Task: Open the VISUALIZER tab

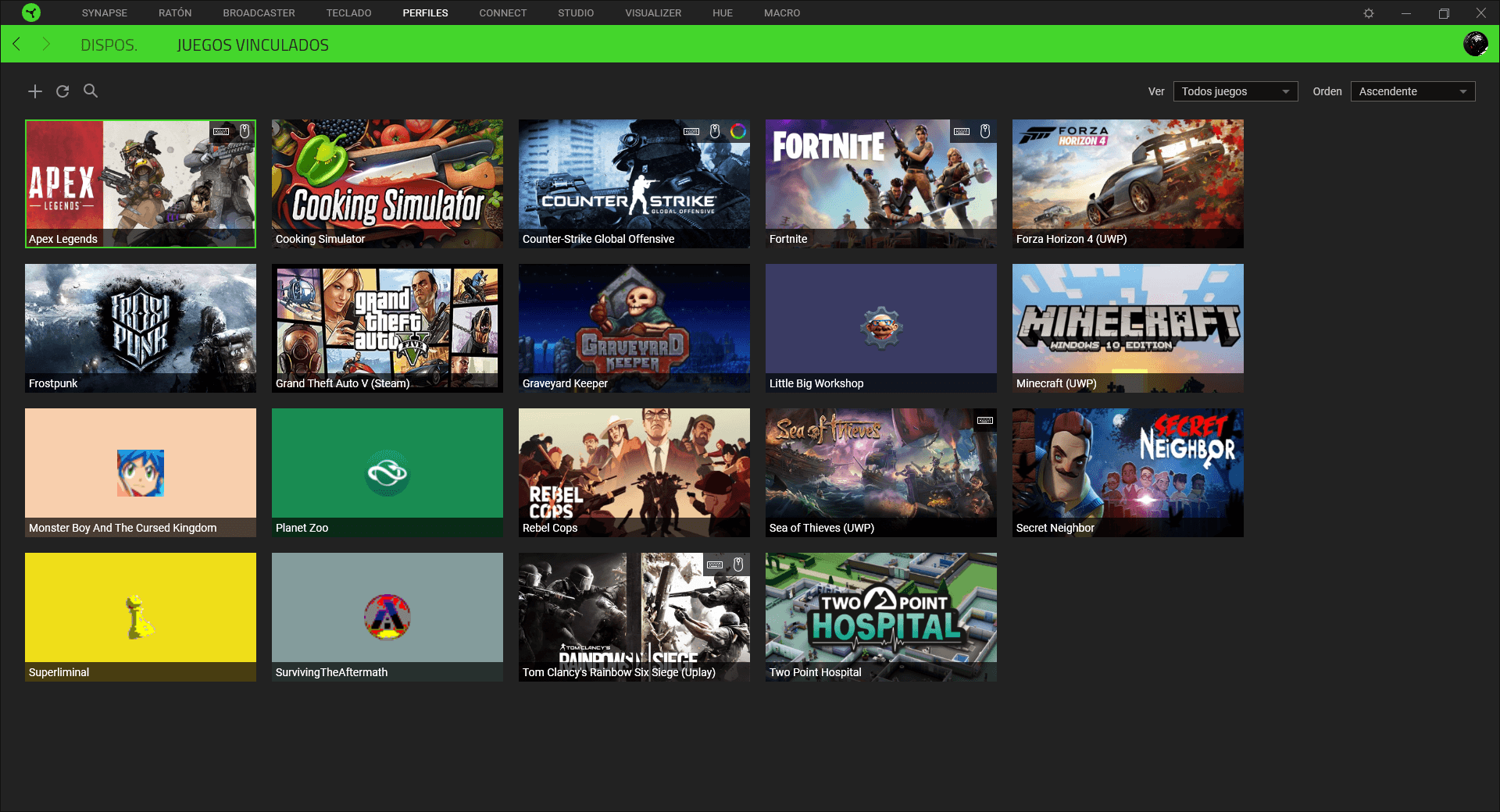Action: pos(653,13)
